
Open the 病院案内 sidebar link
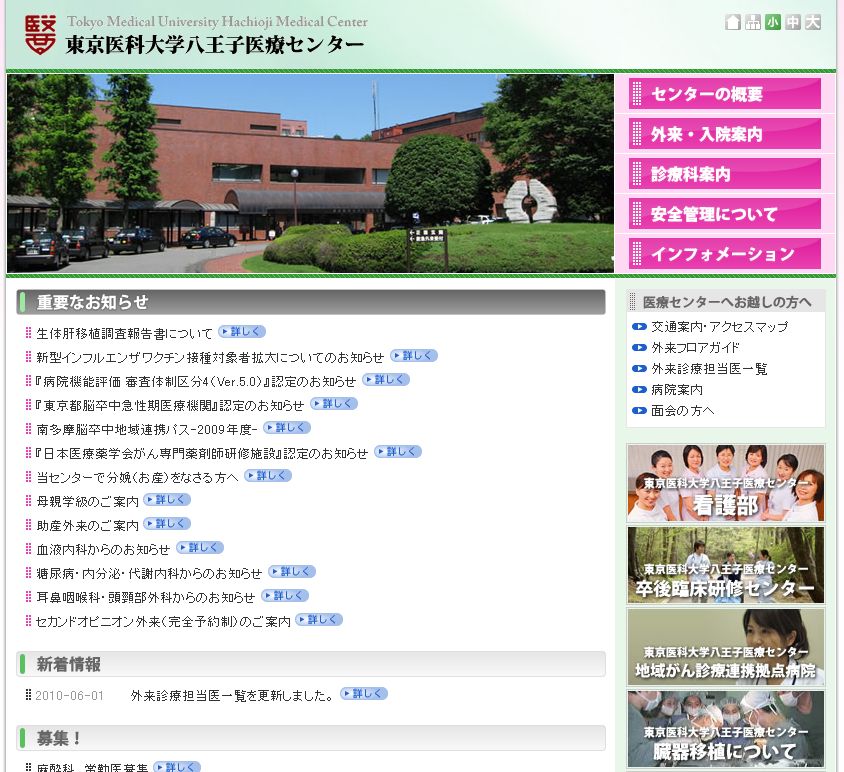677,389
